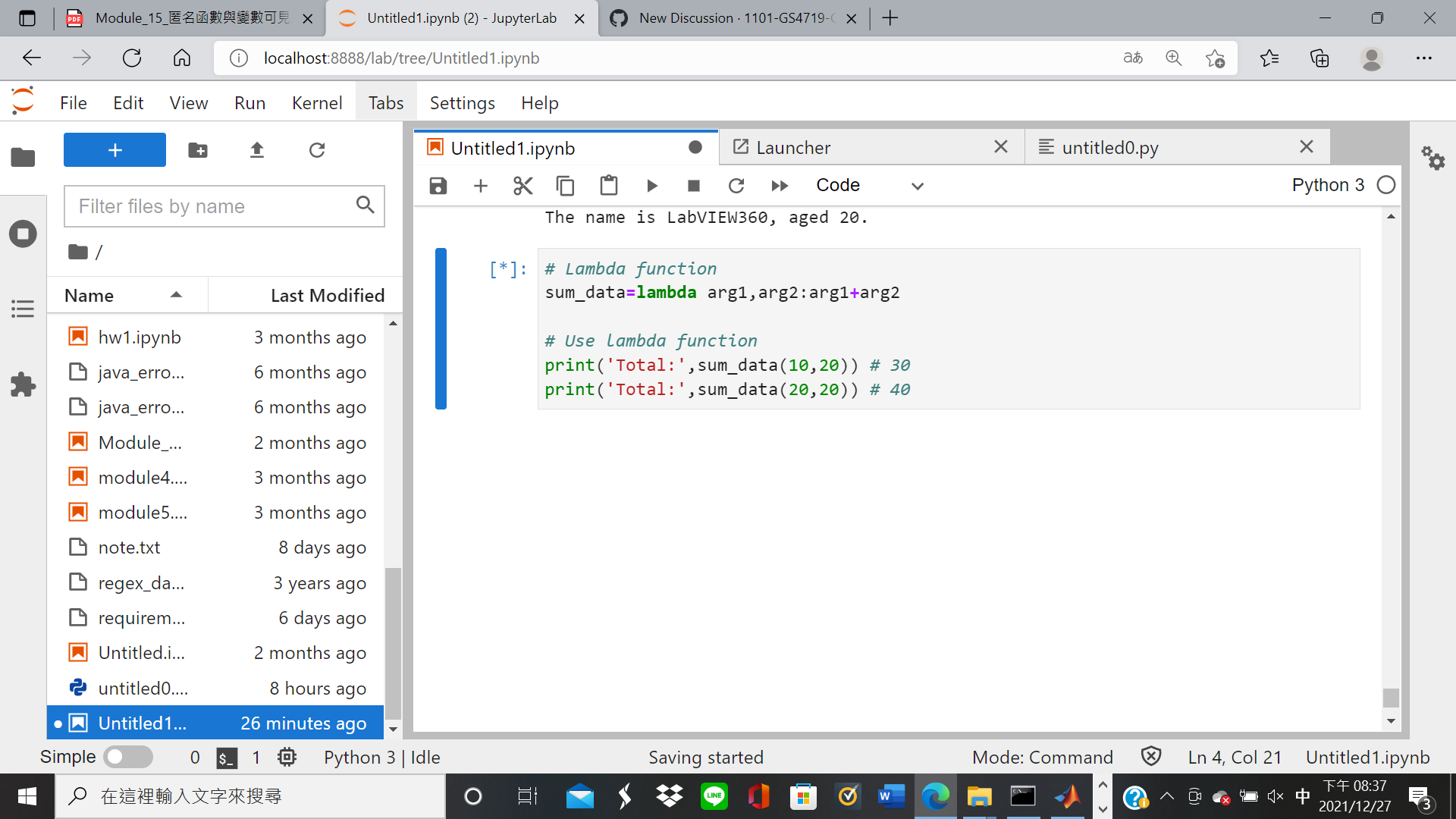Open the Kernel menu

[317, 102]
